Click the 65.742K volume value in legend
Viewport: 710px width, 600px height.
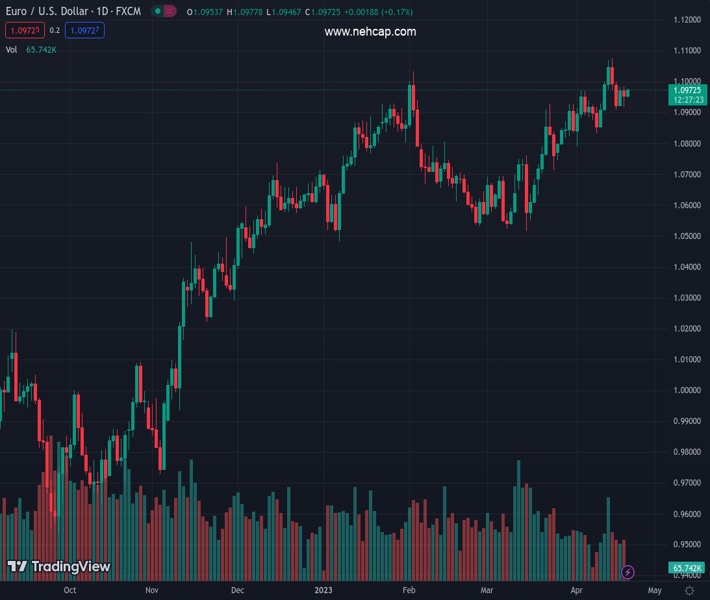coord(41,49)
